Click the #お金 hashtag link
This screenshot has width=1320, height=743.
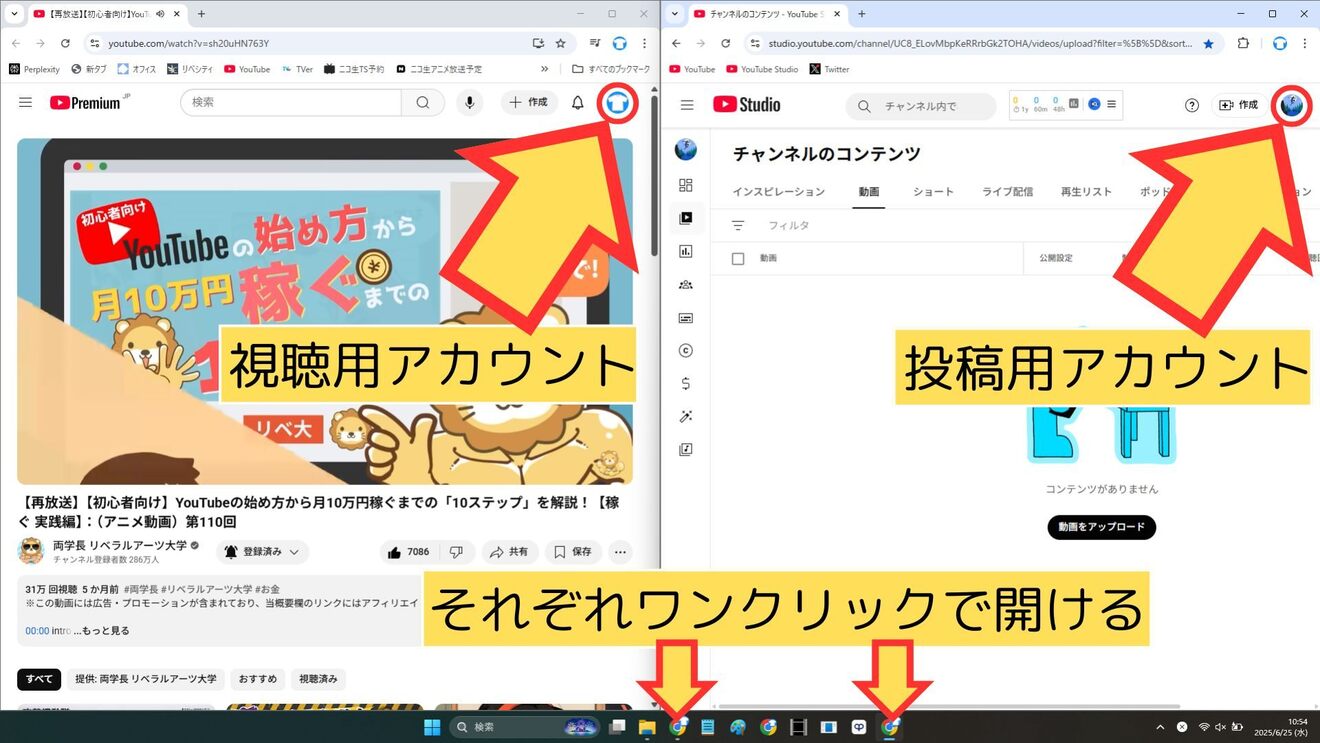pyautogui.click(x=268, y=590)
